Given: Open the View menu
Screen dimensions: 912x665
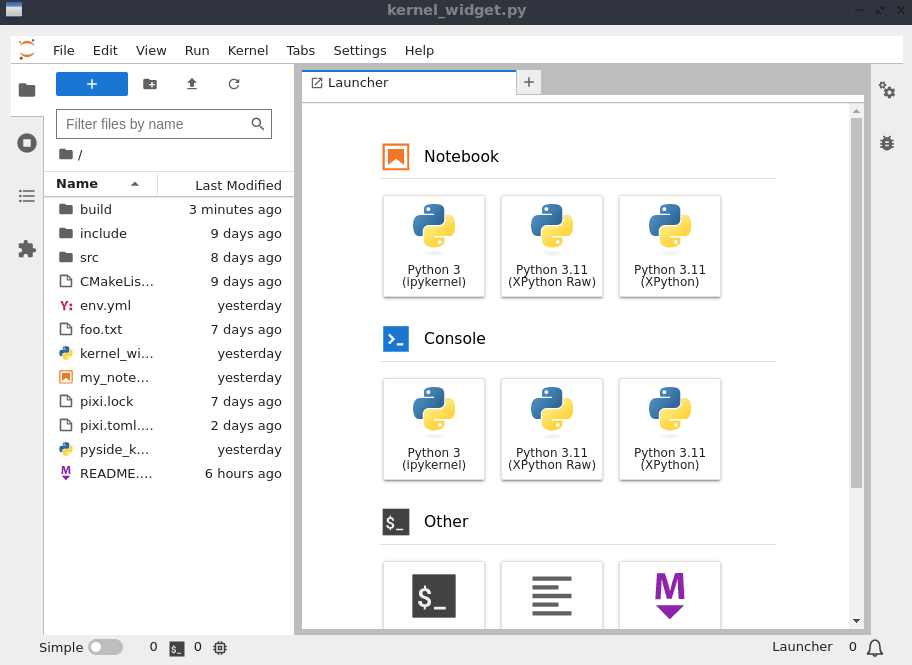Looking at the screenshot, I should click(151, 51).
